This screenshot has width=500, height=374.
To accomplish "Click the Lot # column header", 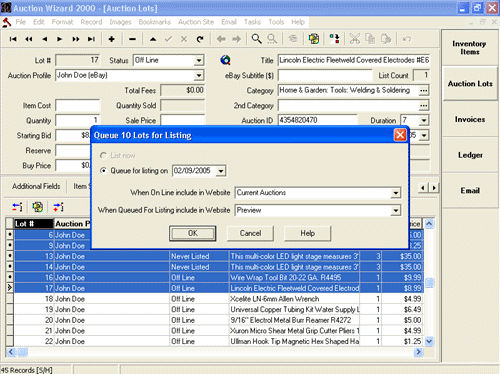I will (34, 224).
